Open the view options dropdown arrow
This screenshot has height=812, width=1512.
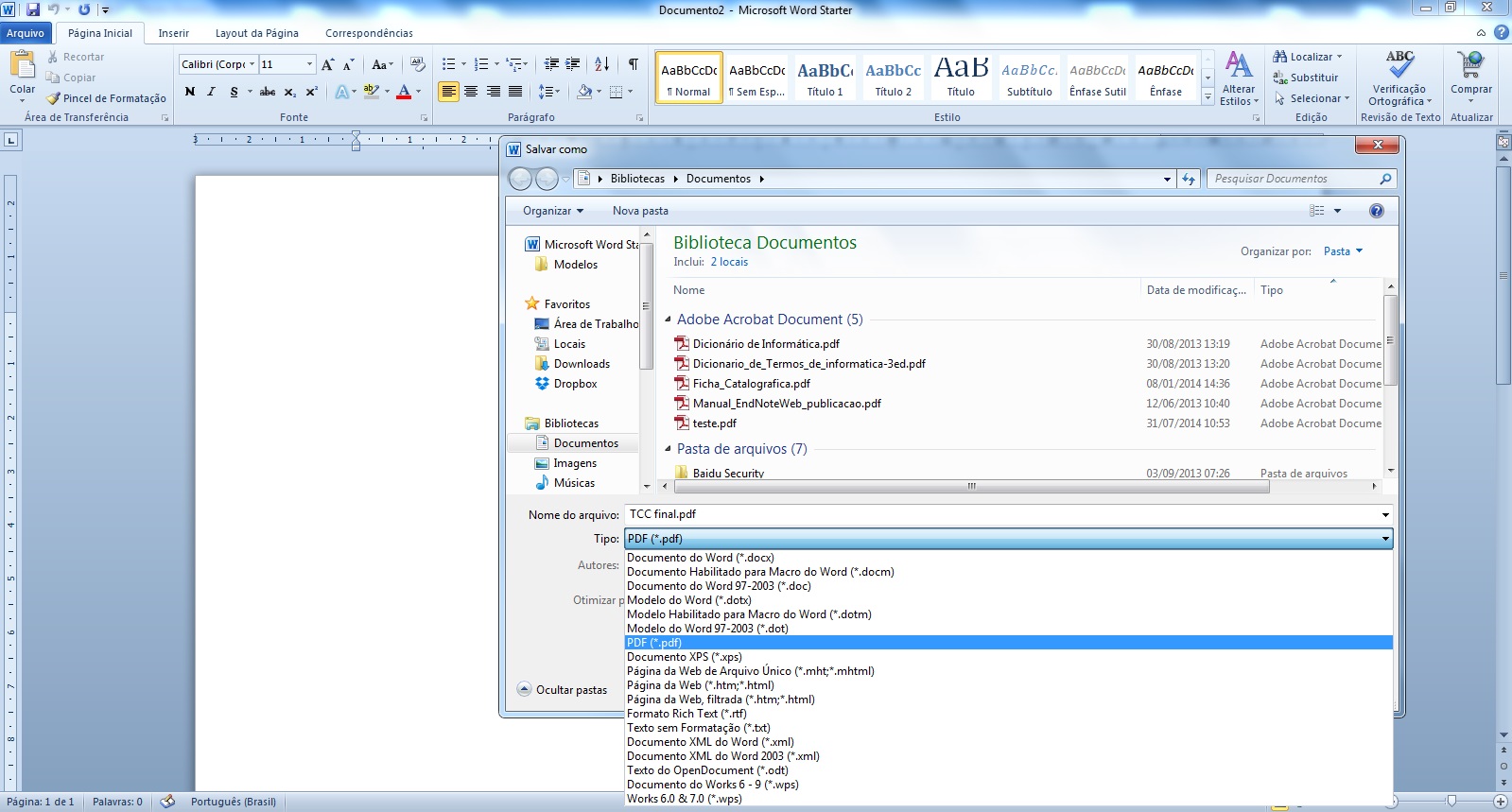pyautogui.click(x=1337, y=211)
